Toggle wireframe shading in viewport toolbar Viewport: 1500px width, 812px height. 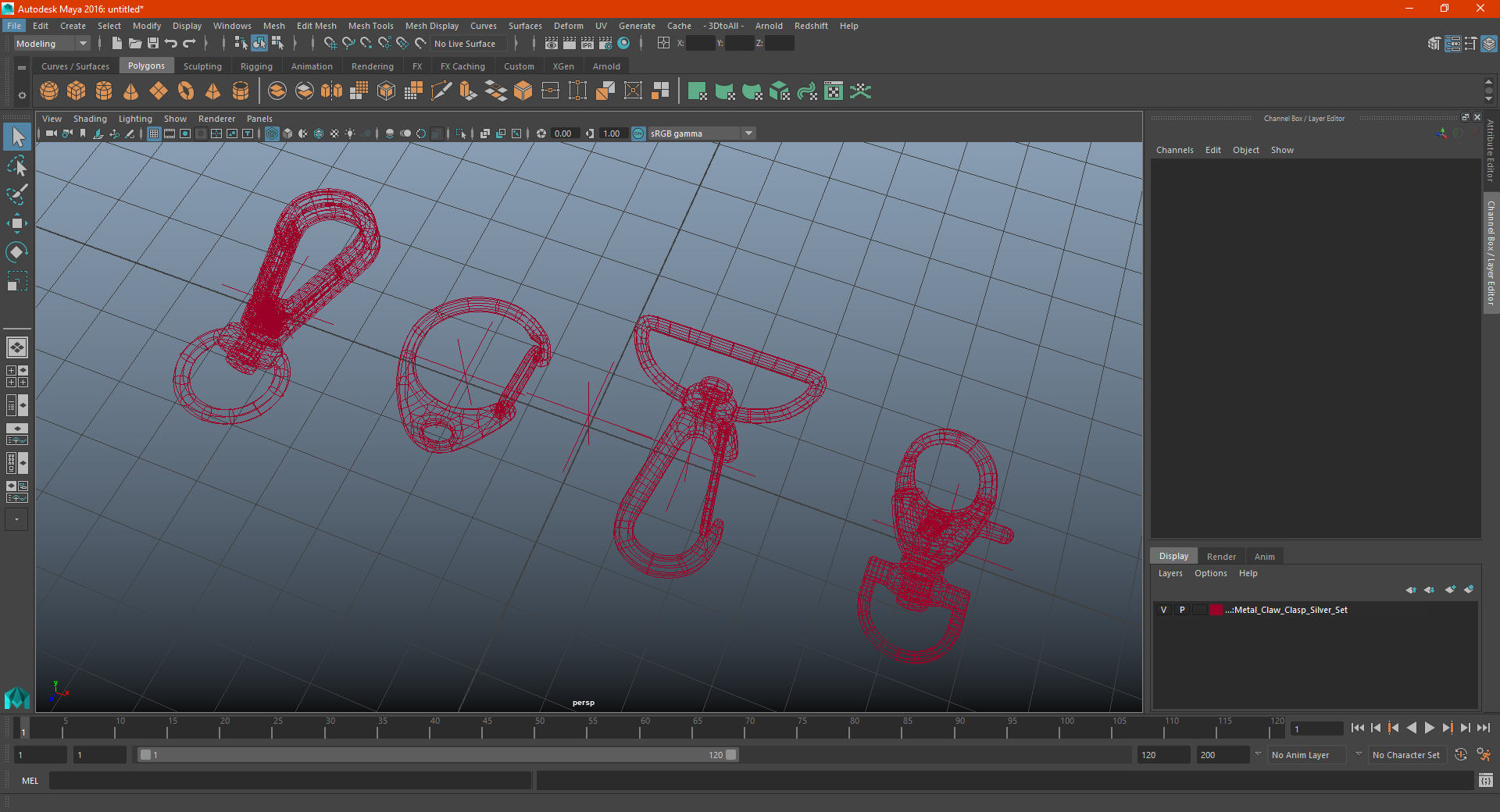[x=272, y=134]
